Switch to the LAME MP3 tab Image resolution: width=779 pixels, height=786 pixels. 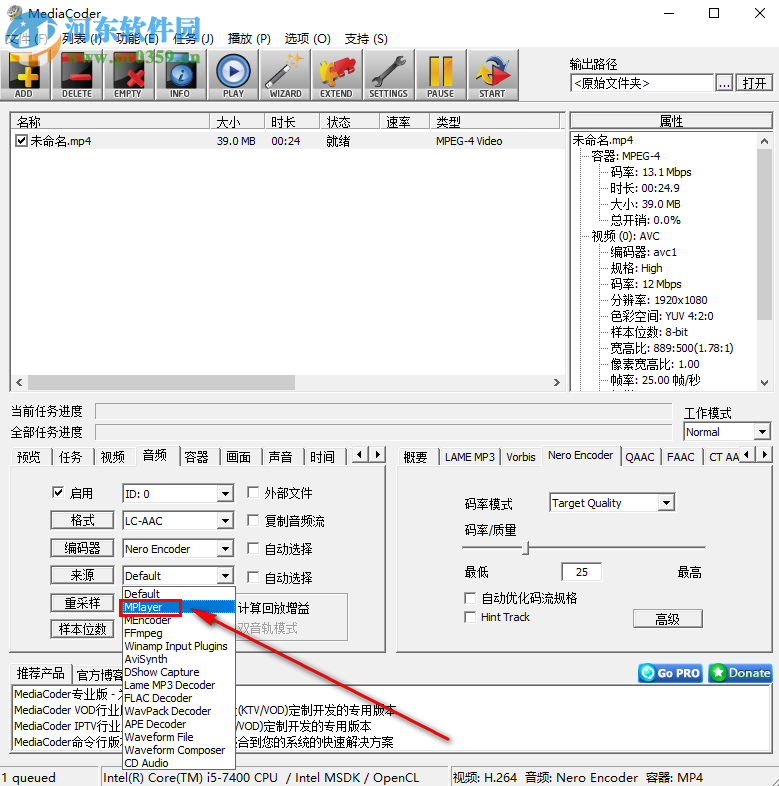(470, 457)
